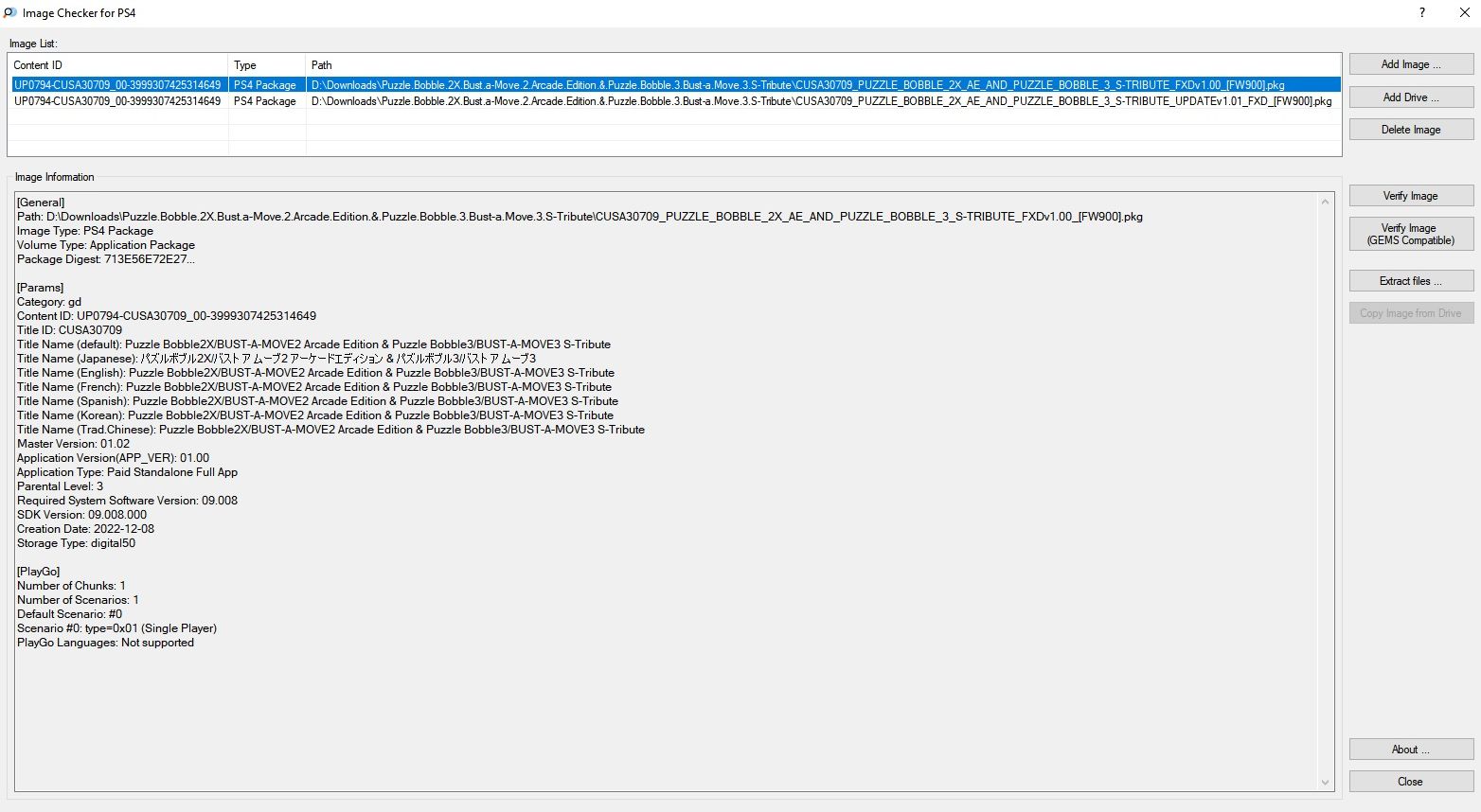Click the Category: gd line
The width and height of the screenshot is (1481, 812).
pyautogui.click(x=49, y=302)
